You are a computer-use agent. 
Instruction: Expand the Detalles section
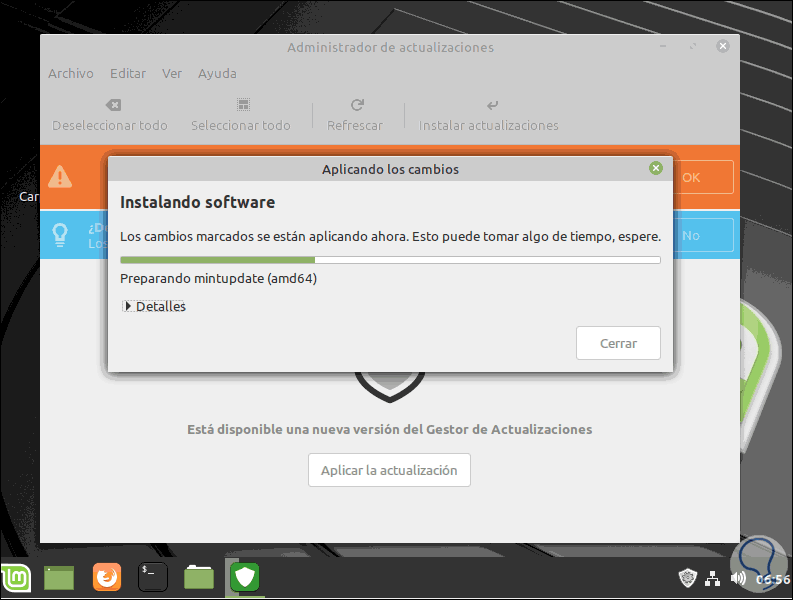[x=154, y=307]
